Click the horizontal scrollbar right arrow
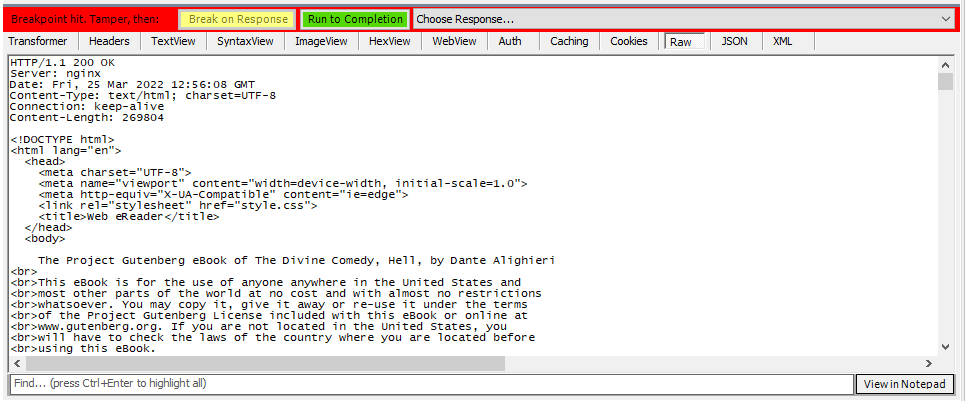Screen dimensions: 965x401 pos(929,363)
